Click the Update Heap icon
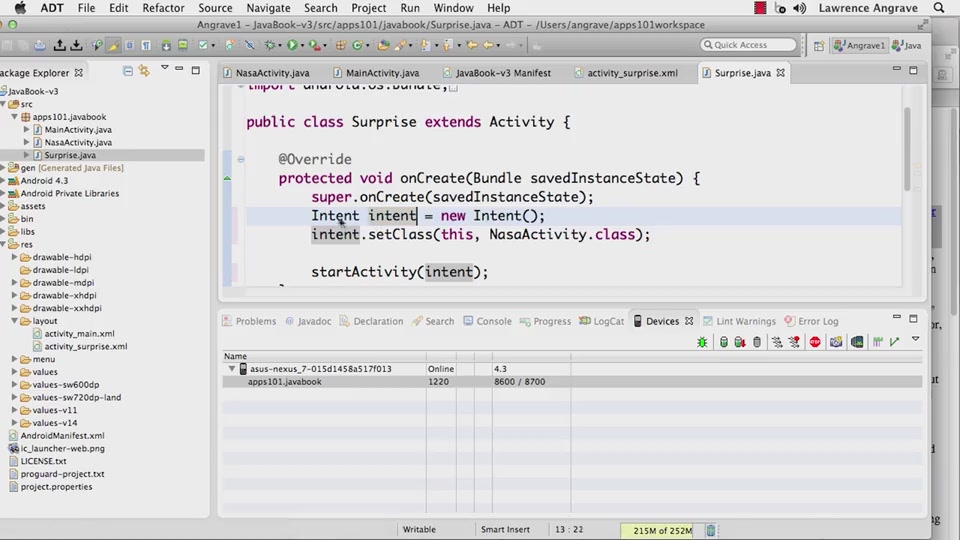This screenshot has width=960, height=540. (724, 342)
